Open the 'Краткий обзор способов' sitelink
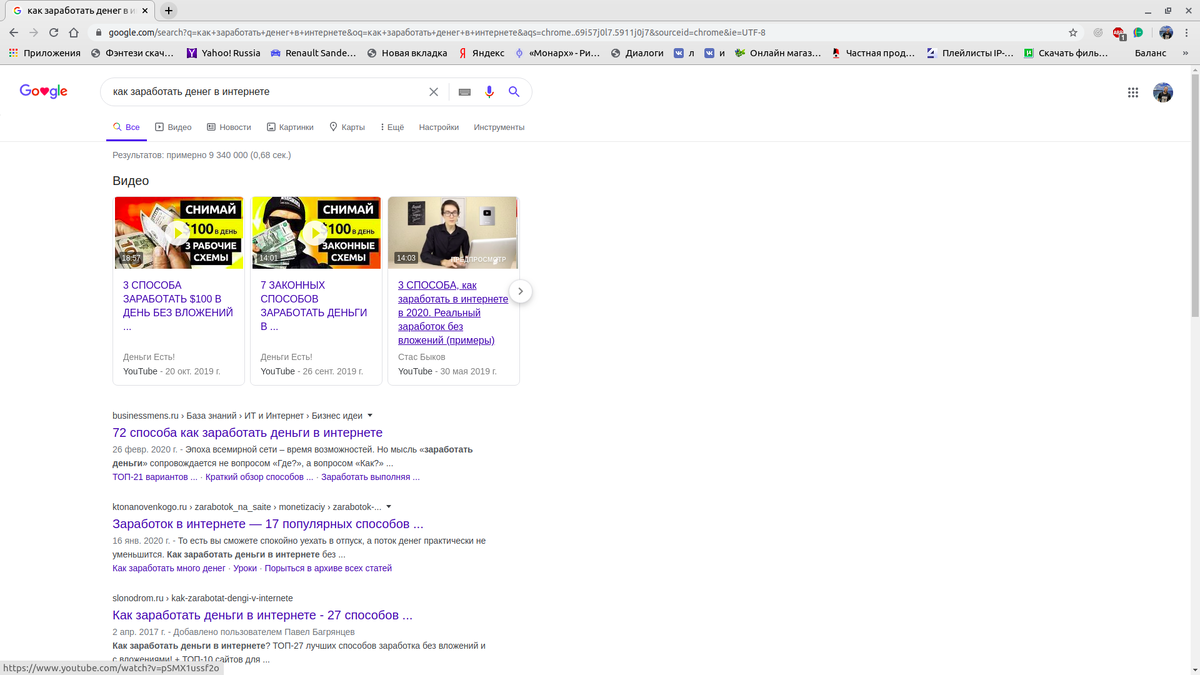The height and width of the screenshot is (675, 1200). (259, 477)
